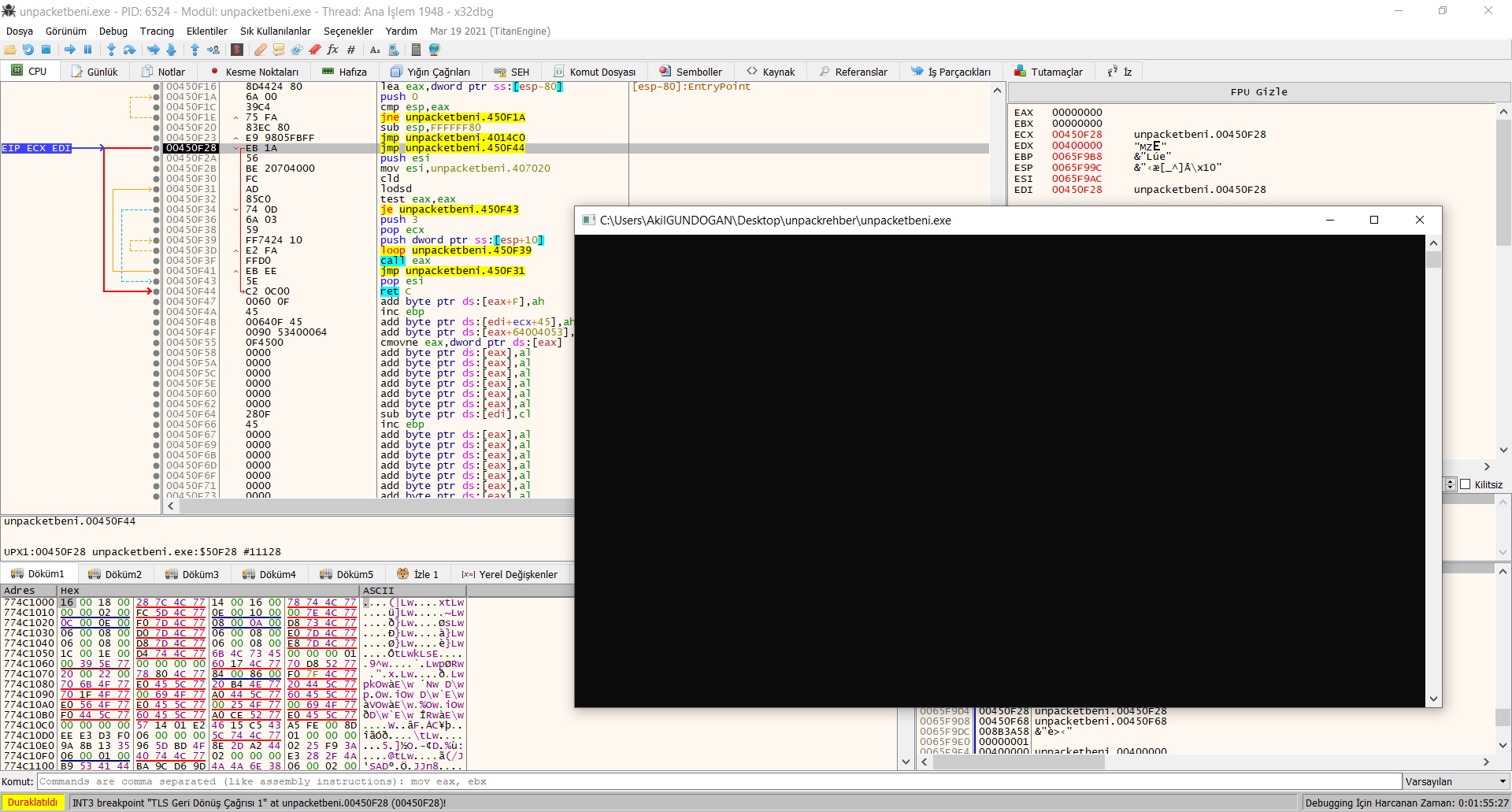Click the Run arrow icon in toolbar
This screenshot has width=1512, height=812.
[x=70, y=50]
